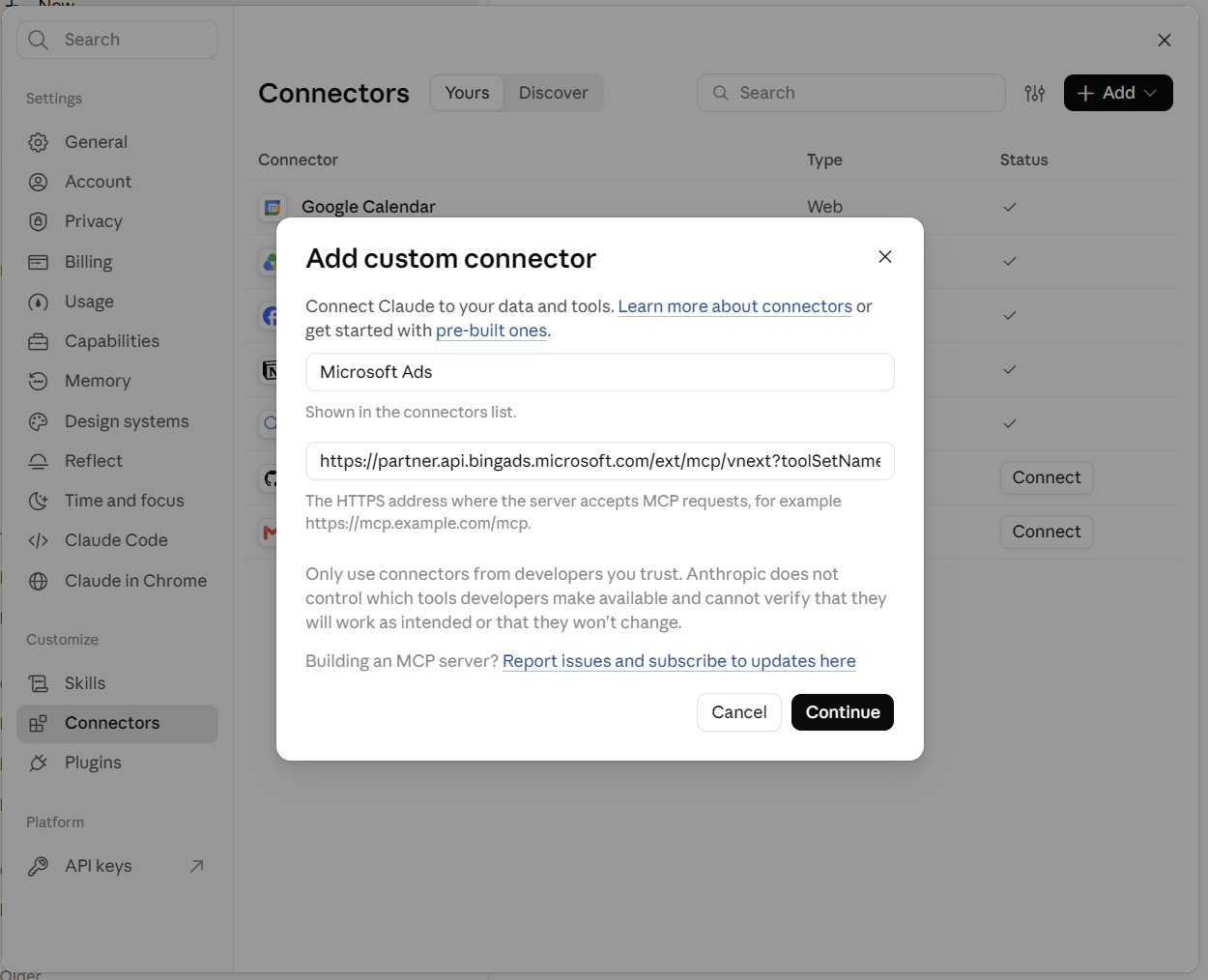Click the Reflect icon in sidebar

tap(38, 461)
